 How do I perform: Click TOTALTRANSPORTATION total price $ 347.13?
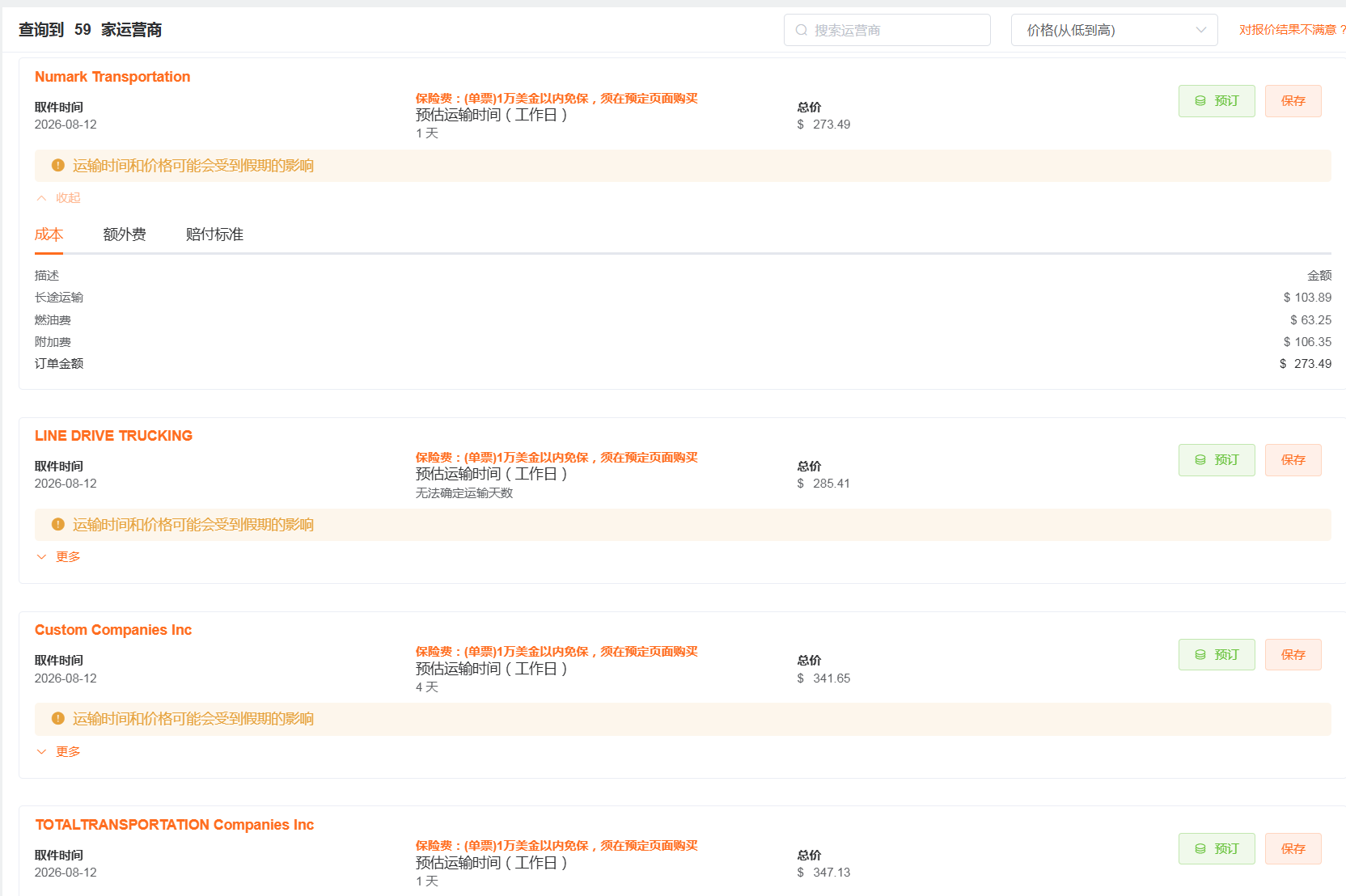tap(823, 873)
